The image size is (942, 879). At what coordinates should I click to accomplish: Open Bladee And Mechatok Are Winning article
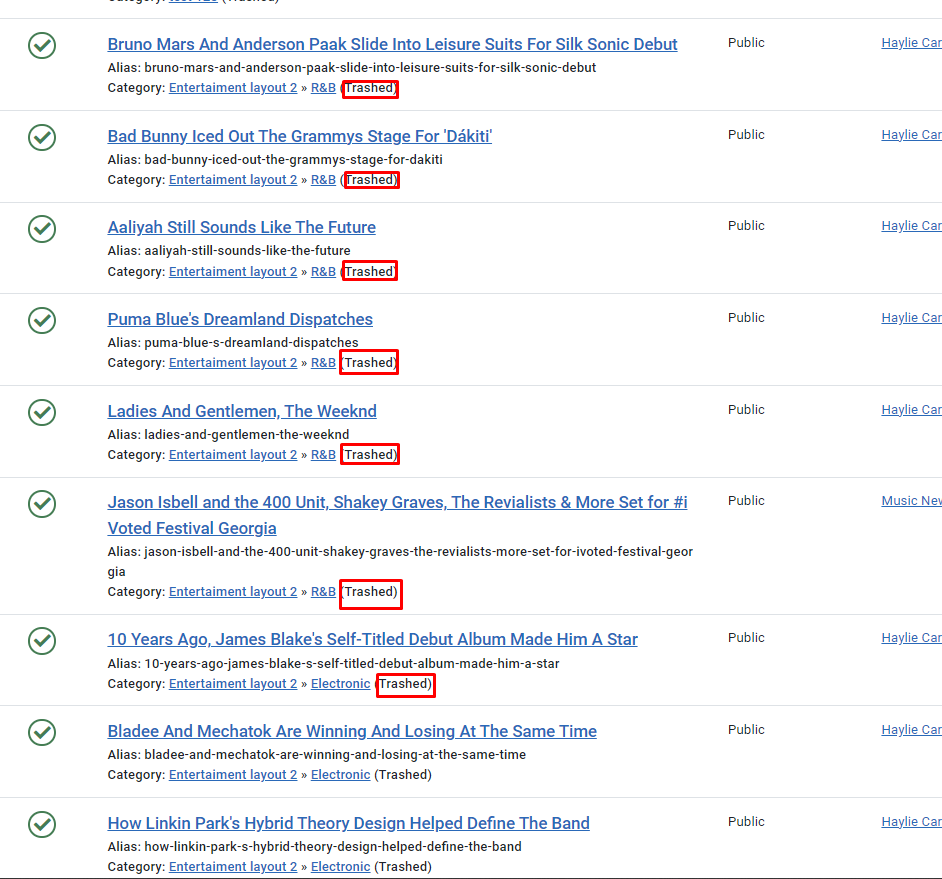pyautogui.click(x=352, y=731)
